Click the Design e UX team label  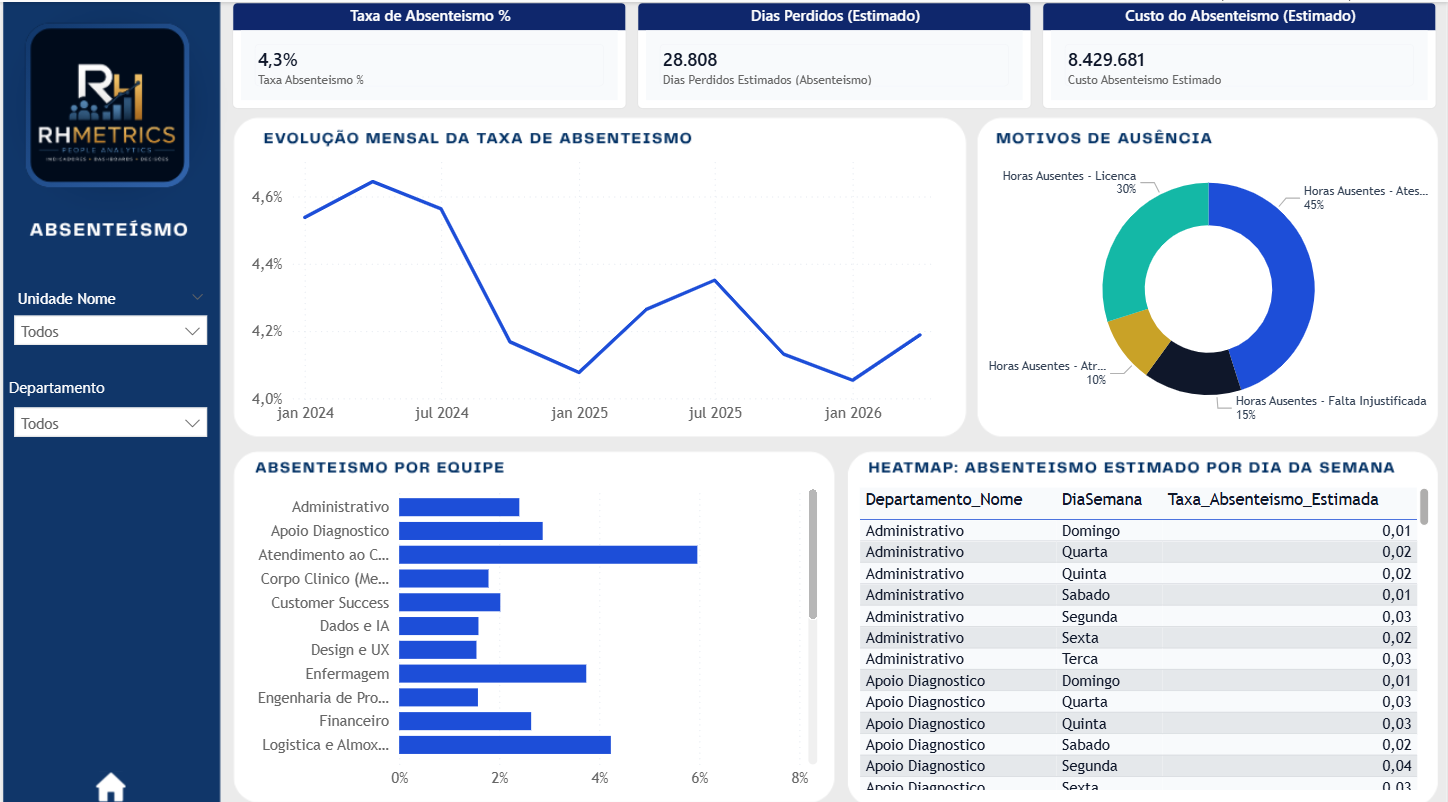click(x=350, y=650)
